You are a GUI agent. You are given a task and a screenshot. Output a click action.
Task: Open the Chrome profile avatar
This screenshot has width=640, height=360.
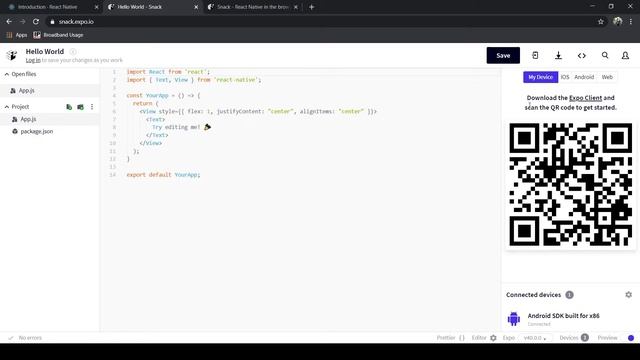618,21
